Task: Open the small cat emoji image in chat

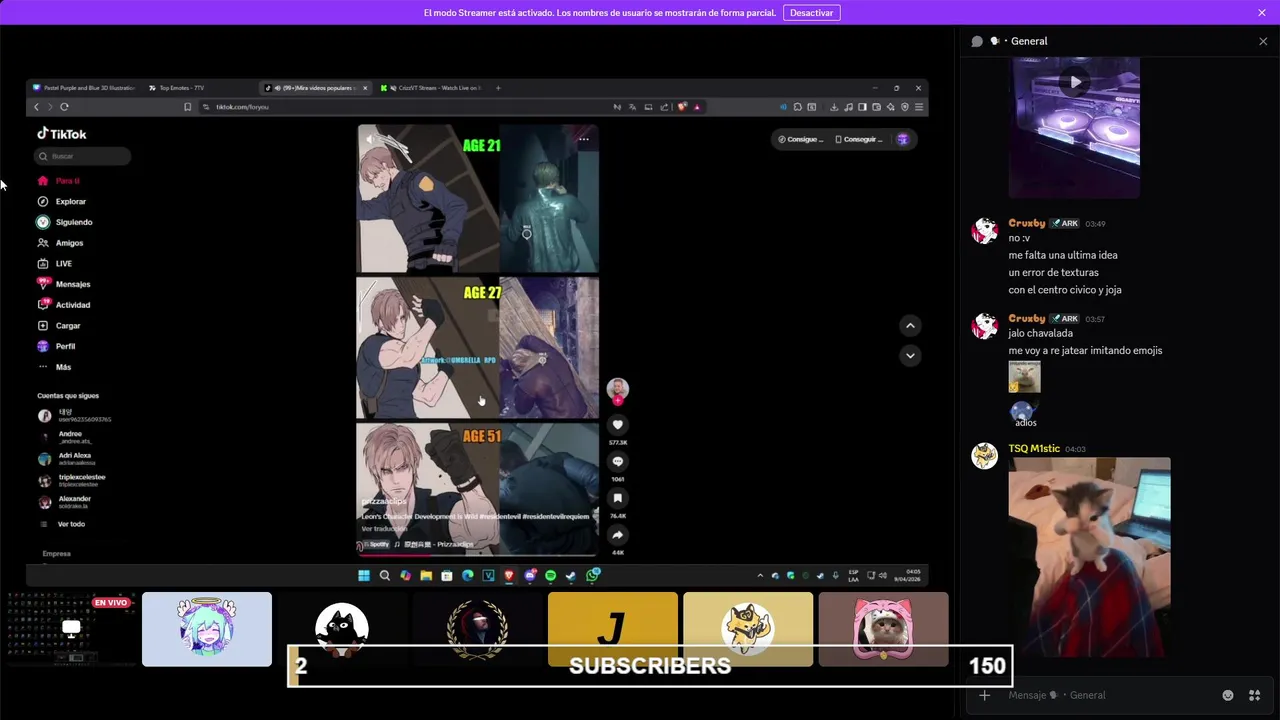Action: pos(1024,377)
